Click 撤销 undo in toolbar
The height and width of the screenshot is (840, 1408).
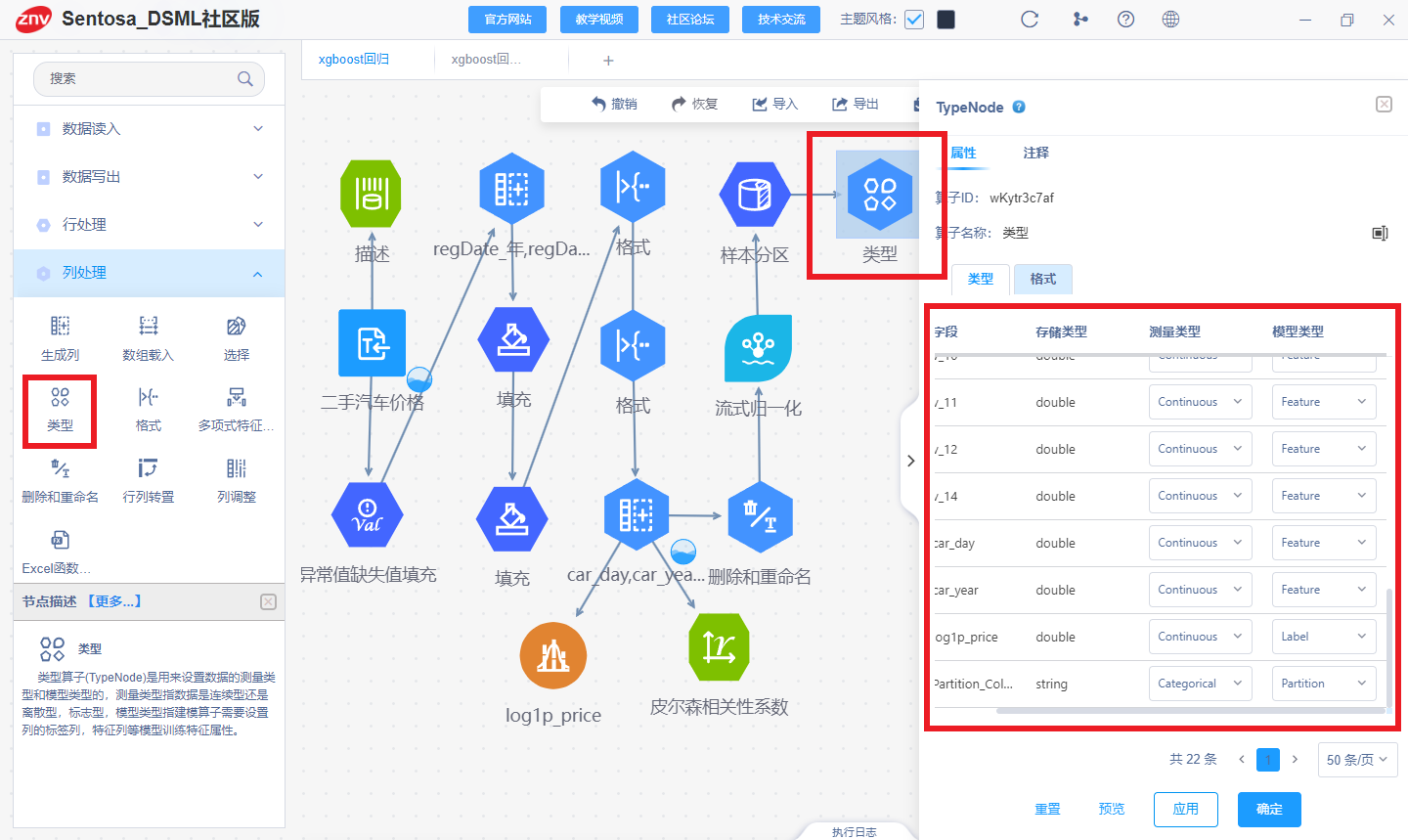click(614, 104)
